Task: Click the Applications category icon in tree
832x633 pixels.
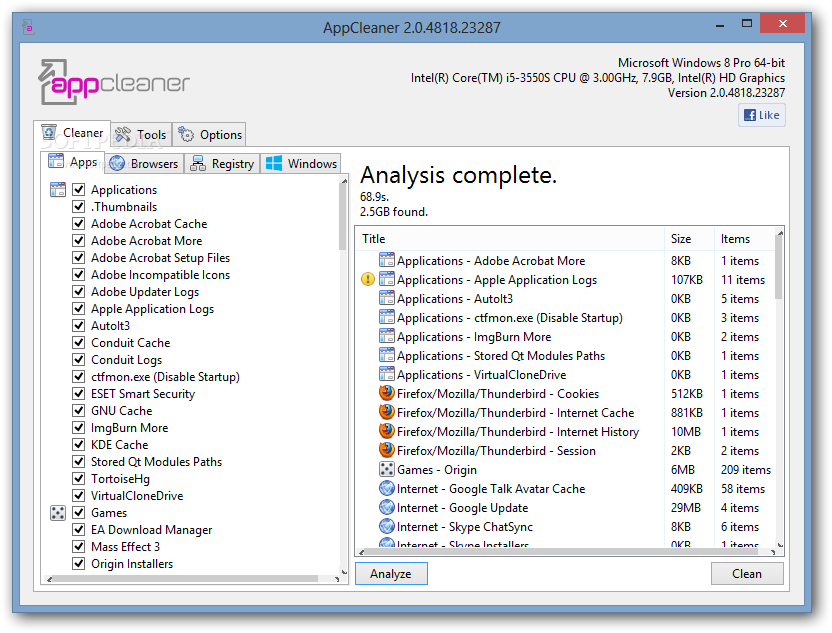Action: pyautogui.click(x=57, y=189)
